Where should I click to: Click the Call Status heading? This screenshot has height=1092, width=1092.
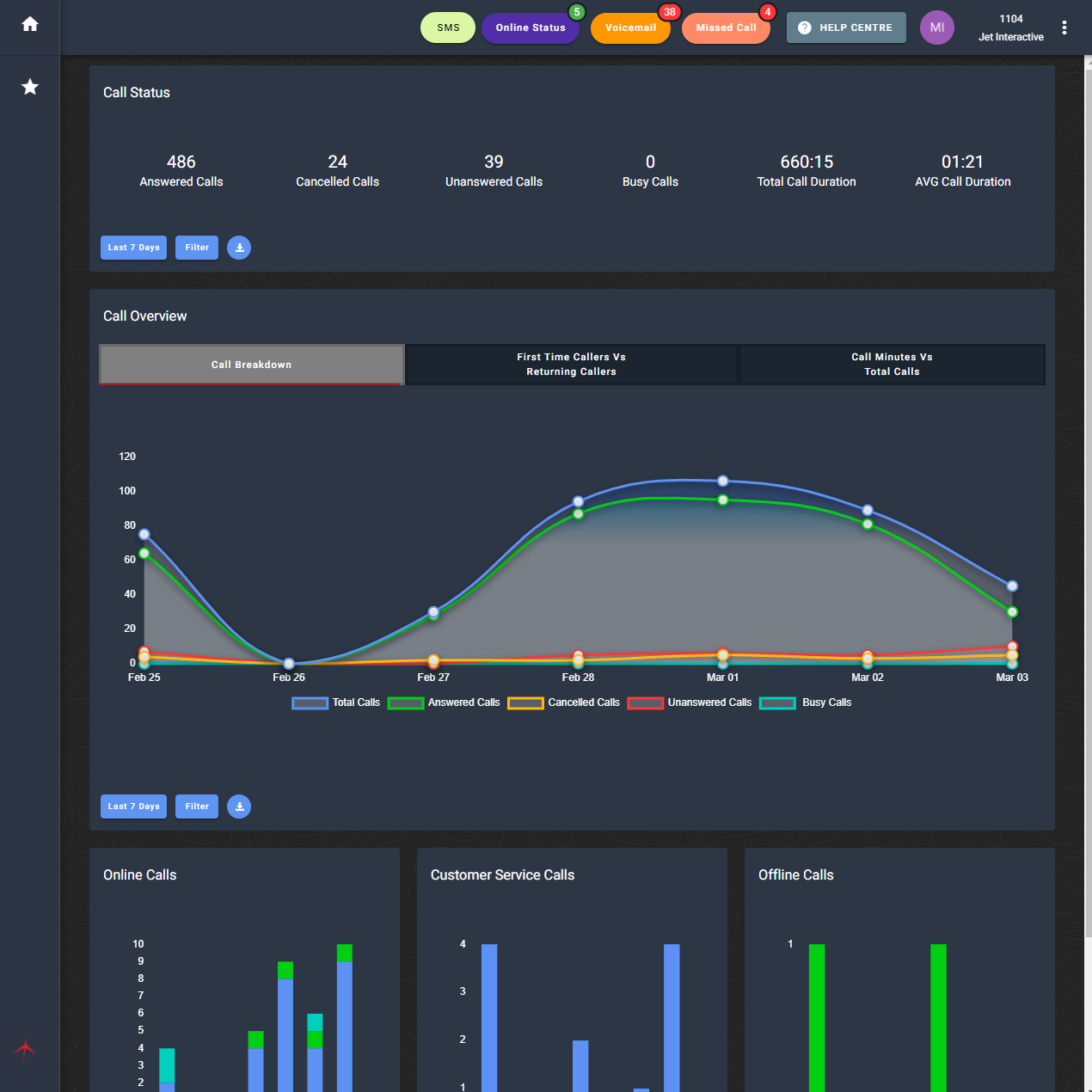[137, 93]
